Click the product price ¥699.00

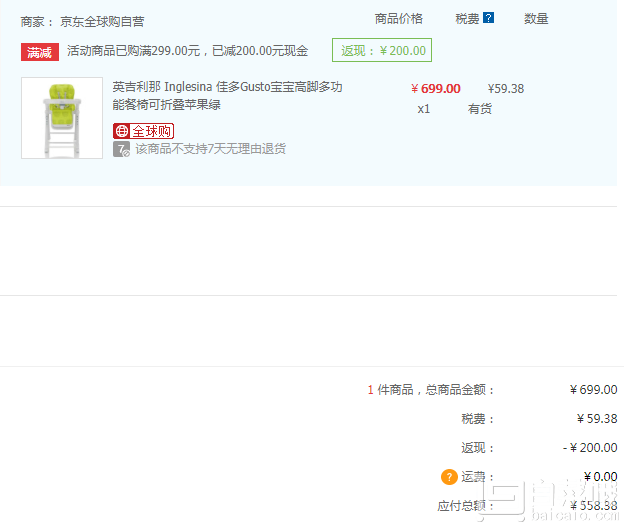pyautogui.click(x=436, y=89)
